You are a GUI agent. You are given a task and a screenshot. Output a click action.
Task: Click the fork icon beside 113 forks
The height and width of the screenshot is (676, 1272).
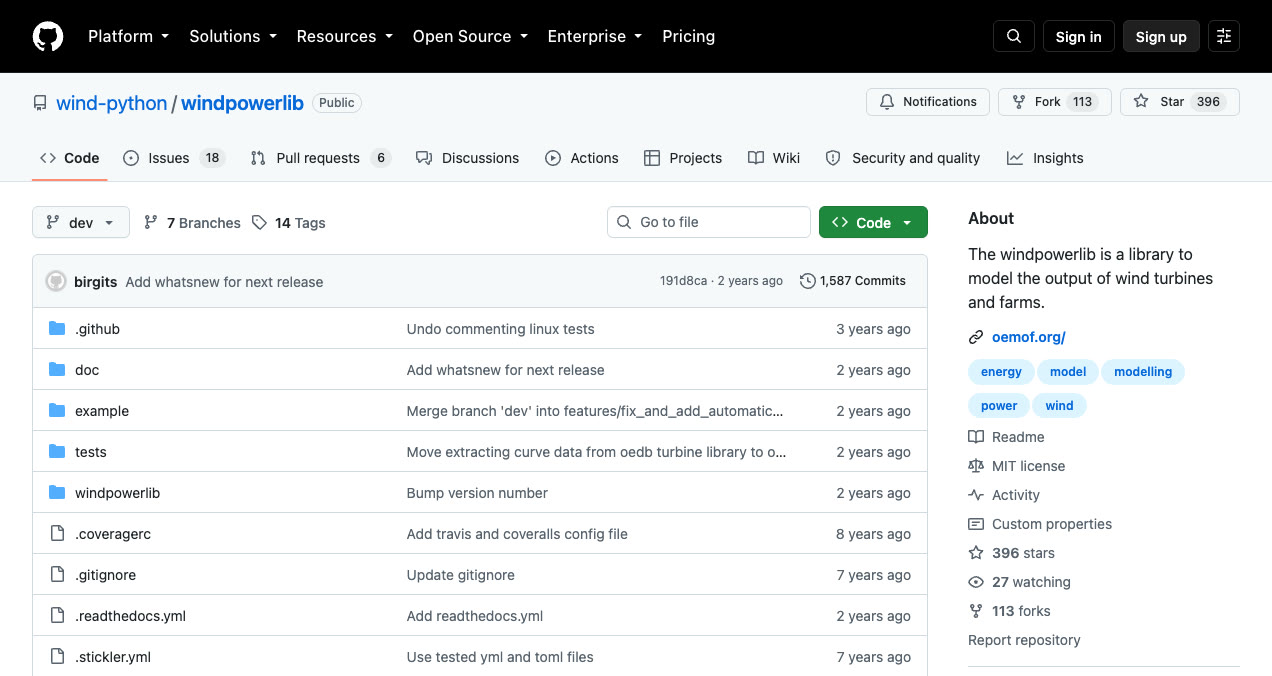(x=976, y=611)
